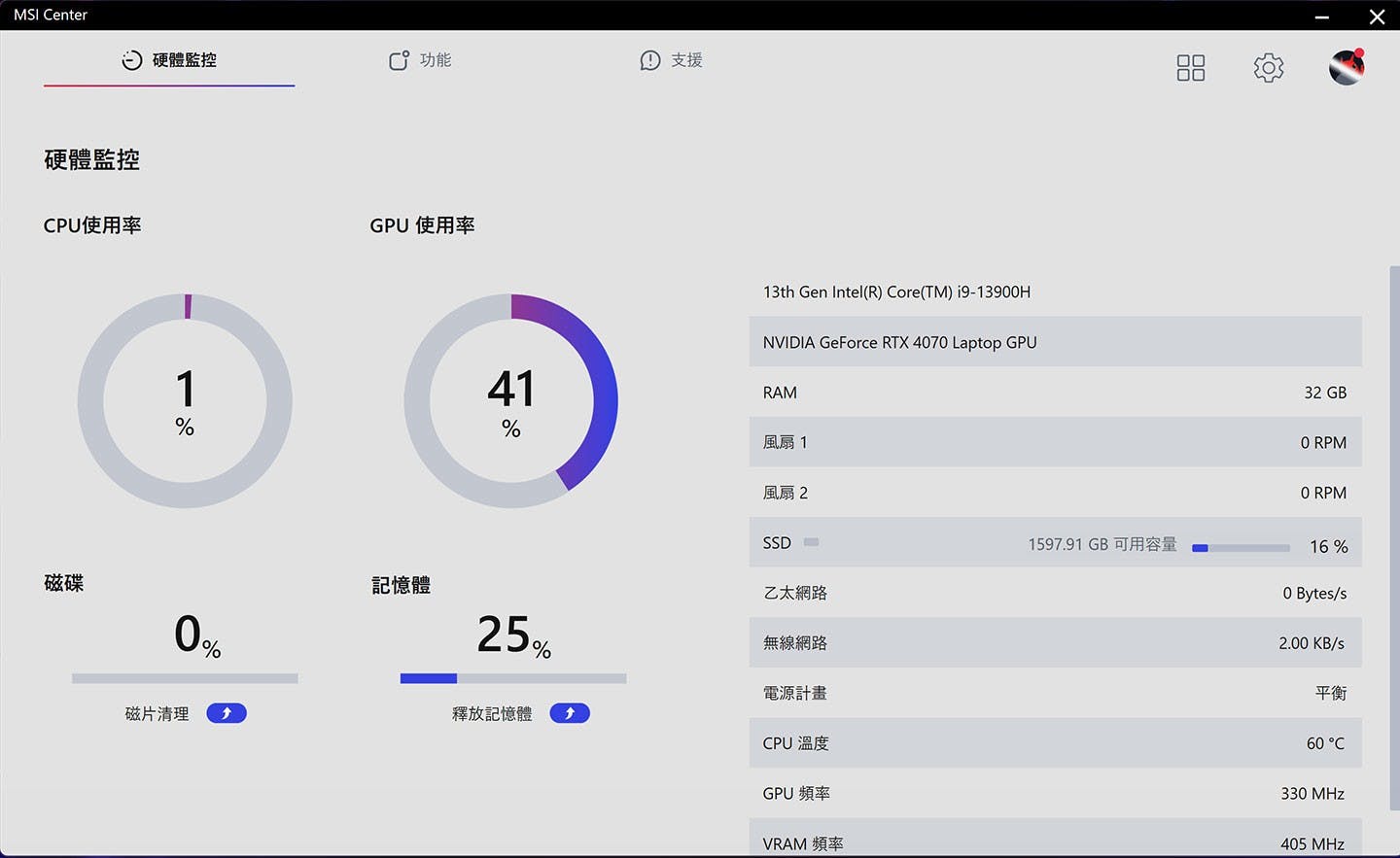Screen dimensions: 1400x858
Task: Click the 電源計畫 power plan label
Action: tap(795, 693)
